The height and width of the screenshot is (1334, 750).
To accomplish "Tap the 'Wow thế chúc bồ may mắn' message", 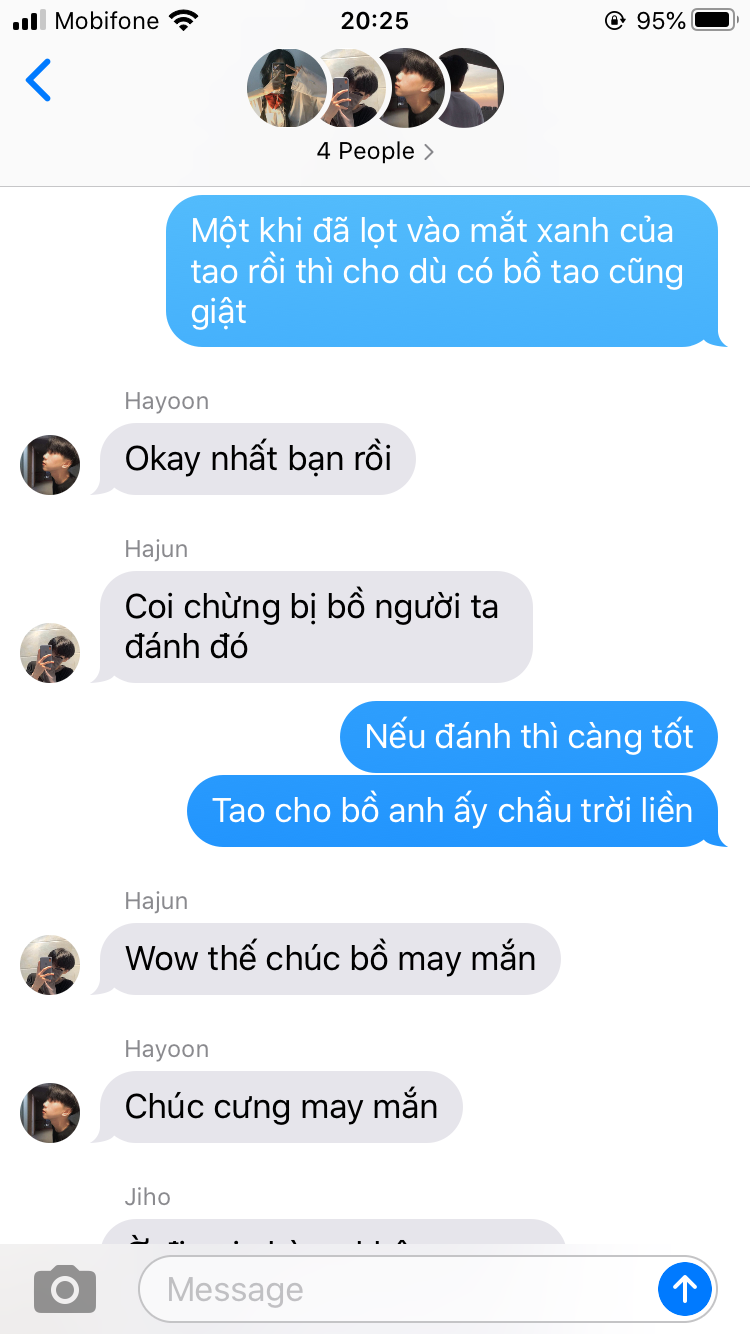I will [330, 959].
